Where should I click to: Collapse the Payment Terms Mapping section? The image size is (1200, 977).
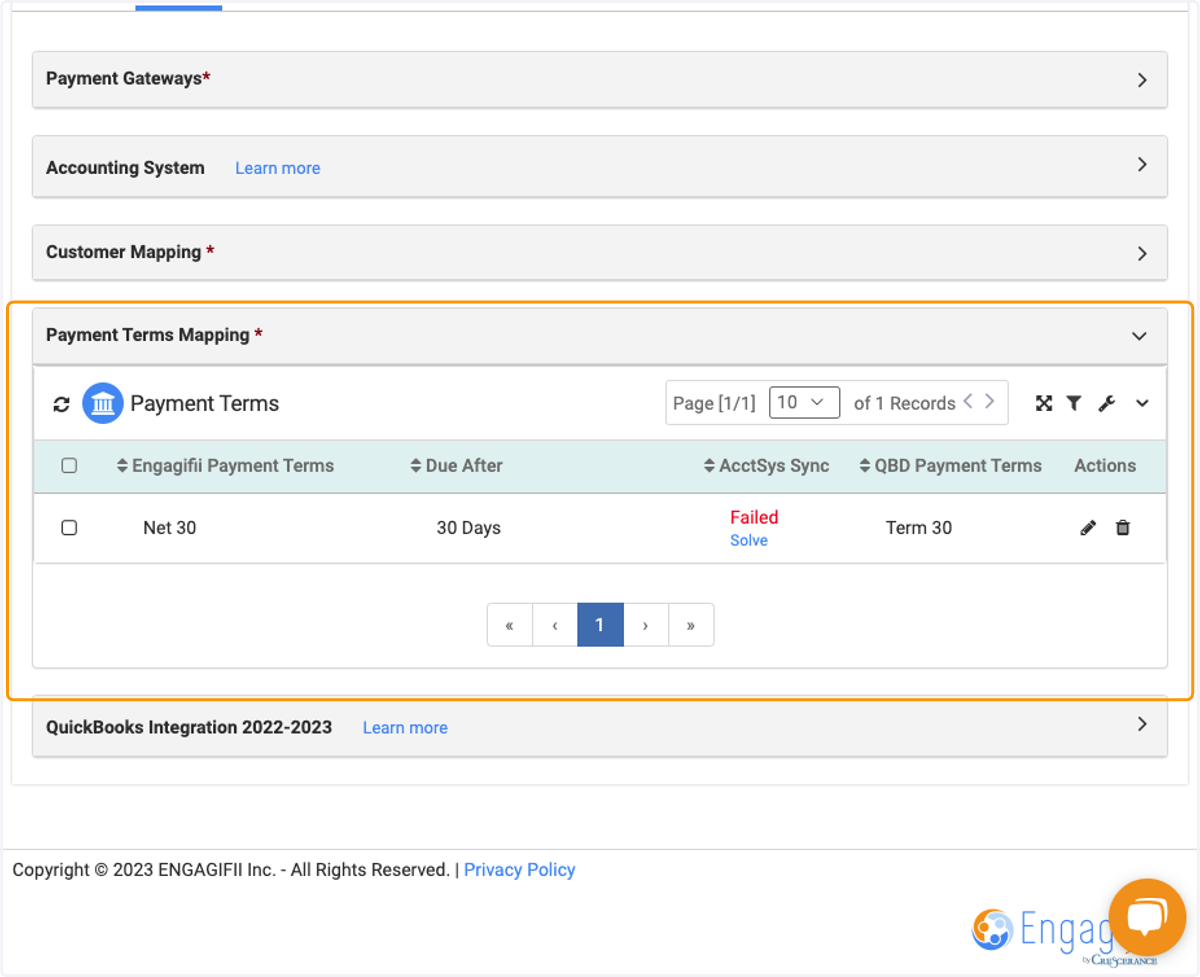[x=1139, y=336]
